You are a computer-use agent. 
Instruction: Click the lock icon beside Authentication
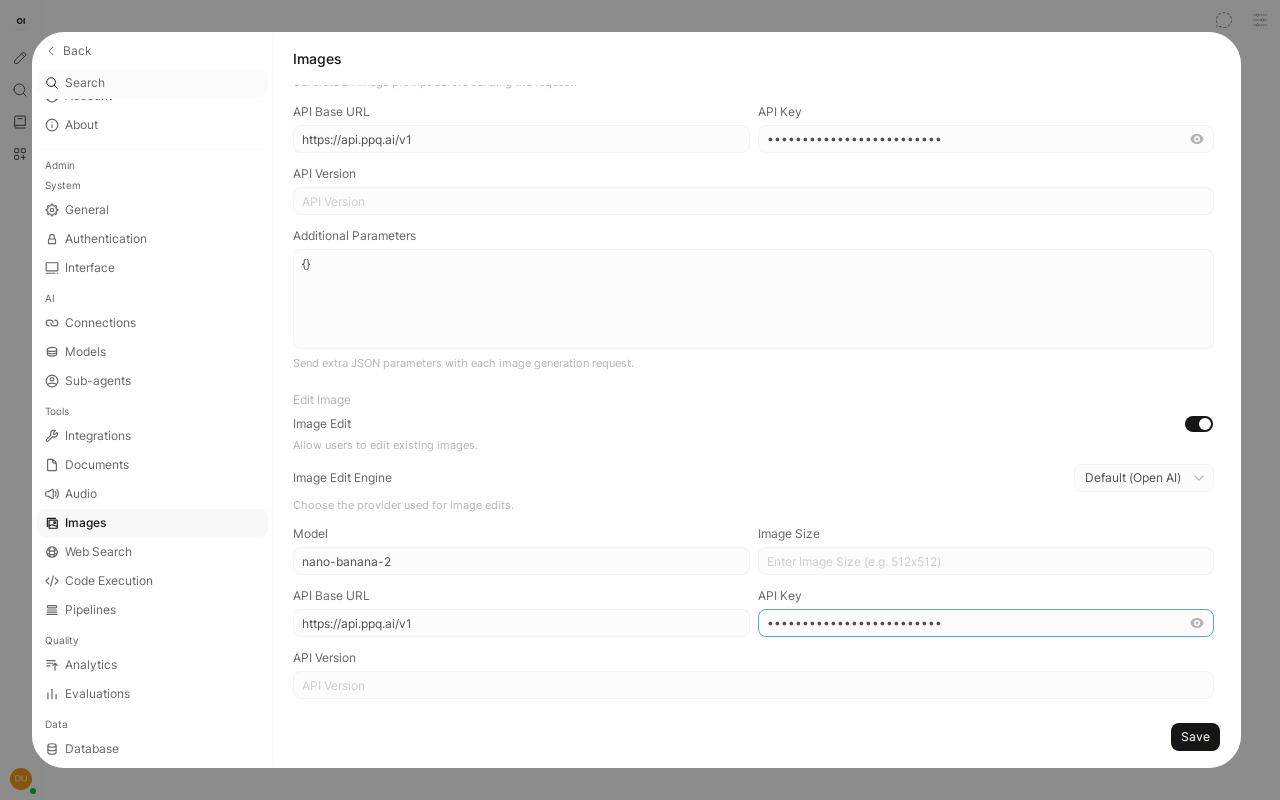[x=52, y=239]
